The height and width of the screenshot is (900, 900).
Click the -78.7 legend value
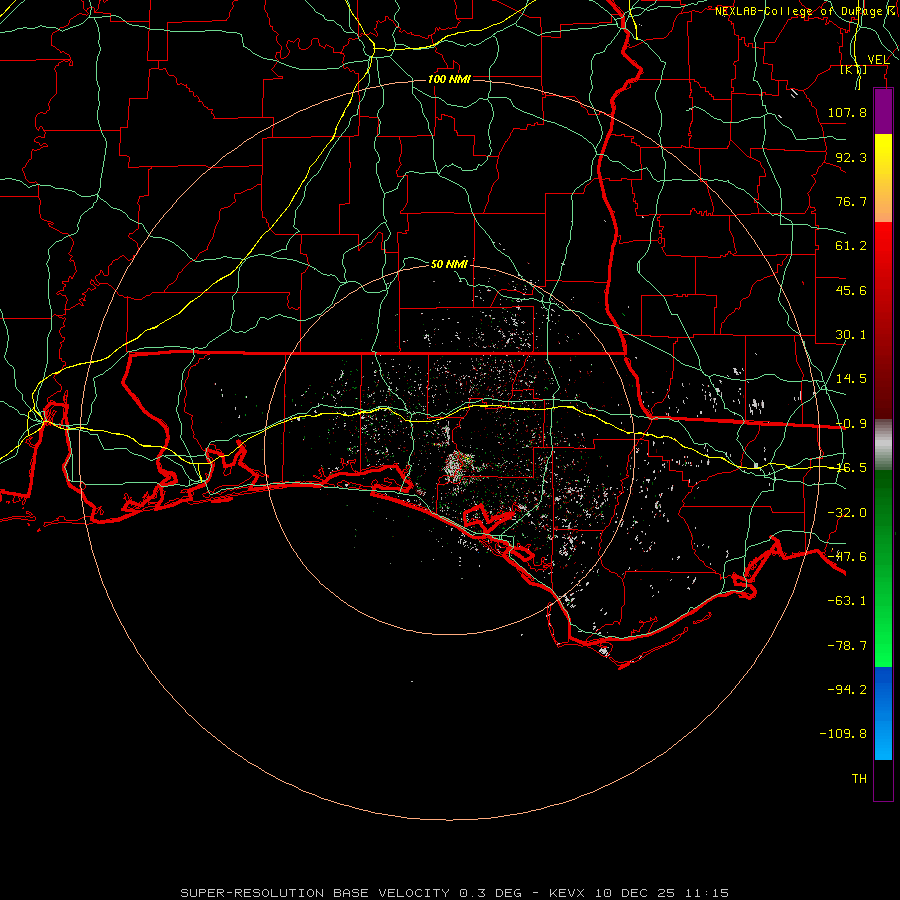pyautogui.click(x=847, y=646)
